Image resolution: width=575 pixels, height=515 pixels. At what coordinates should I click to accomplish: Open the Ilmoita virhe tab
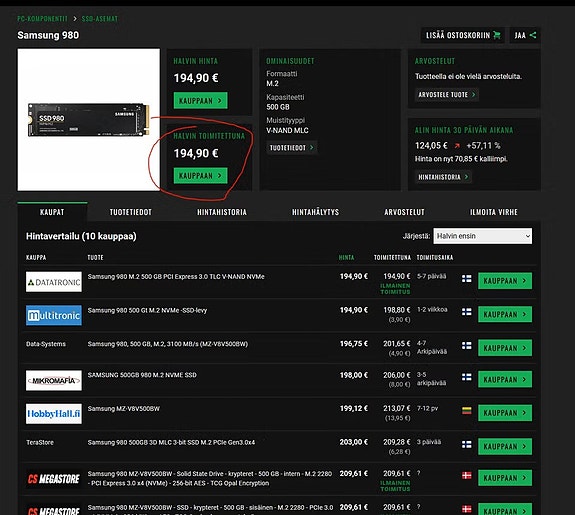tap(494, 212)
